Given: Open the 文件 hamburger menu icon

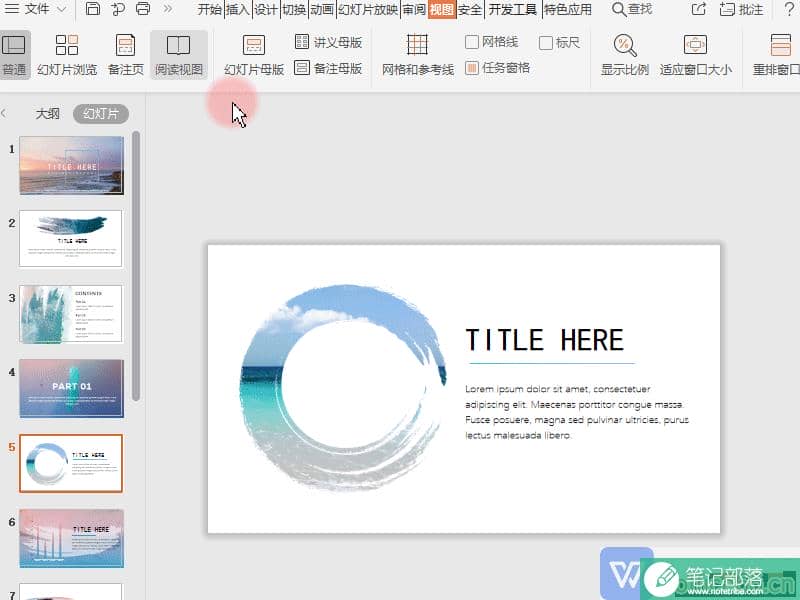Looking at the screenshot, I should [12, 9].
